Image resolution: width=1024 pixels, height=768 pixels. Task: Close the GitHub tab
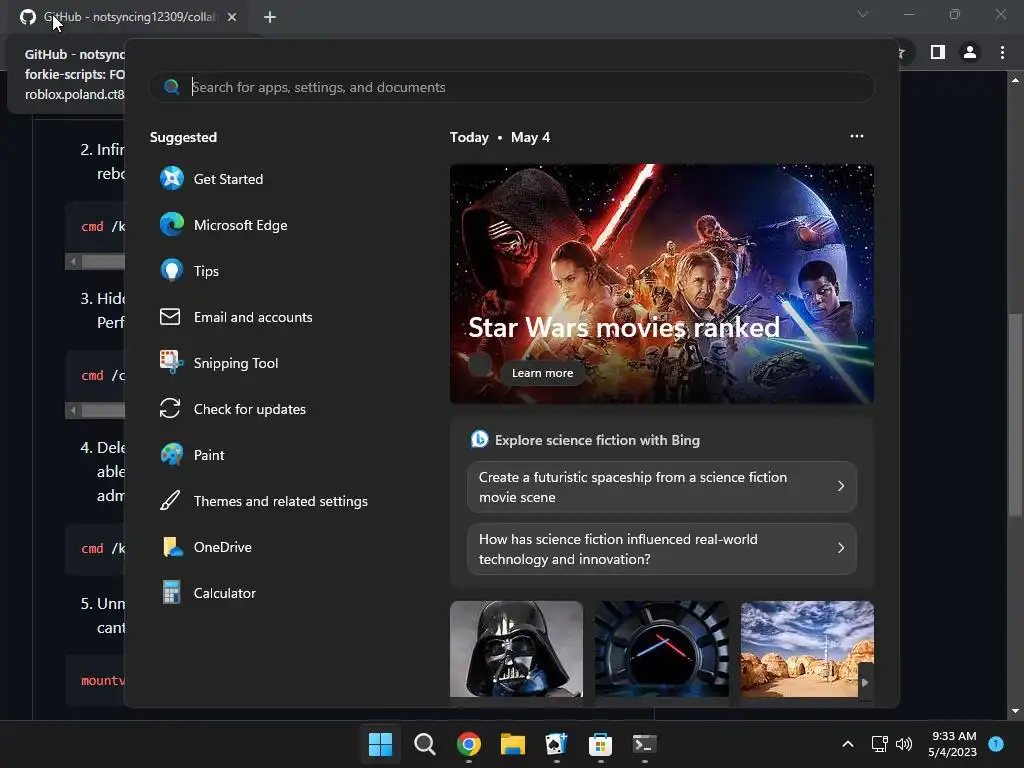[232, 17]
